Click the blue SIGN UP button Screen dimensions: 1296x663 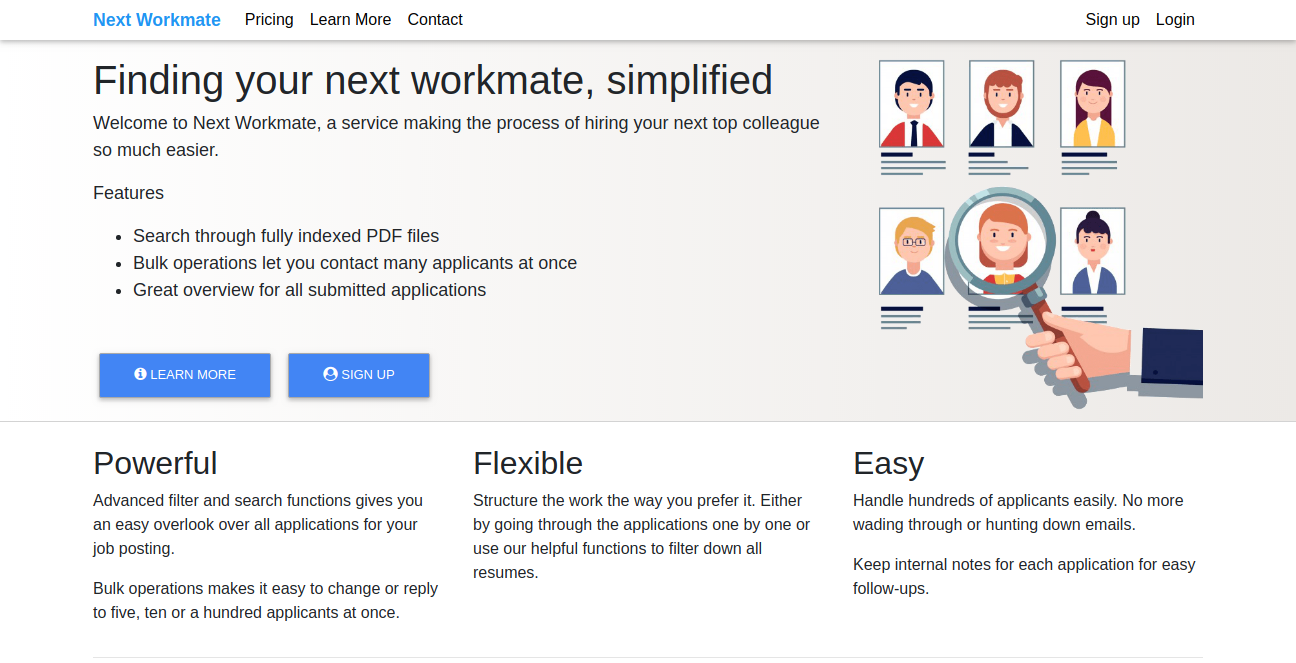[x=359, y=375]
